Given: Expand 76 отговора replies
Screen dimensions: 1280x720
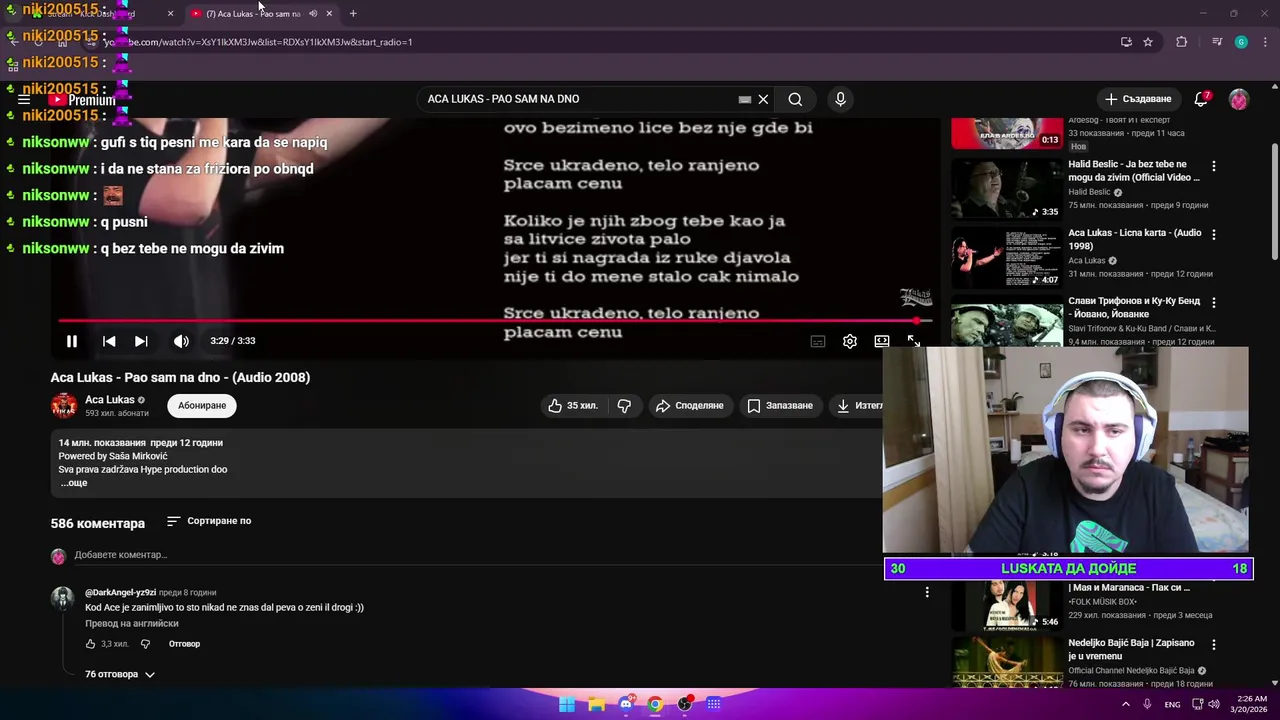Looking at the screenshot, I should click(x=120, y=674).
